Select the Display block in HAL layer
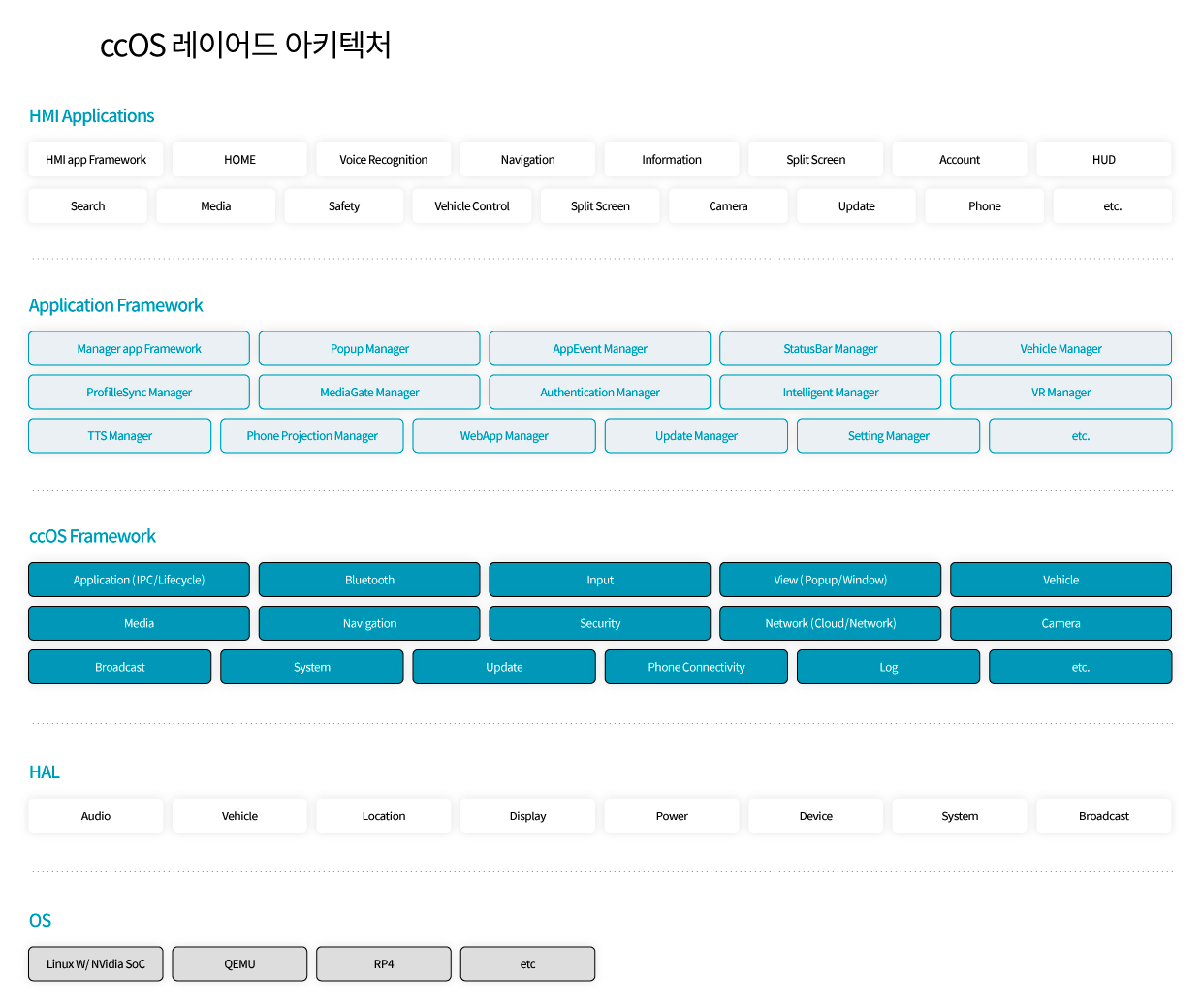The image size is (1202, 1008). pyautogui.click(x=527, y=815)
